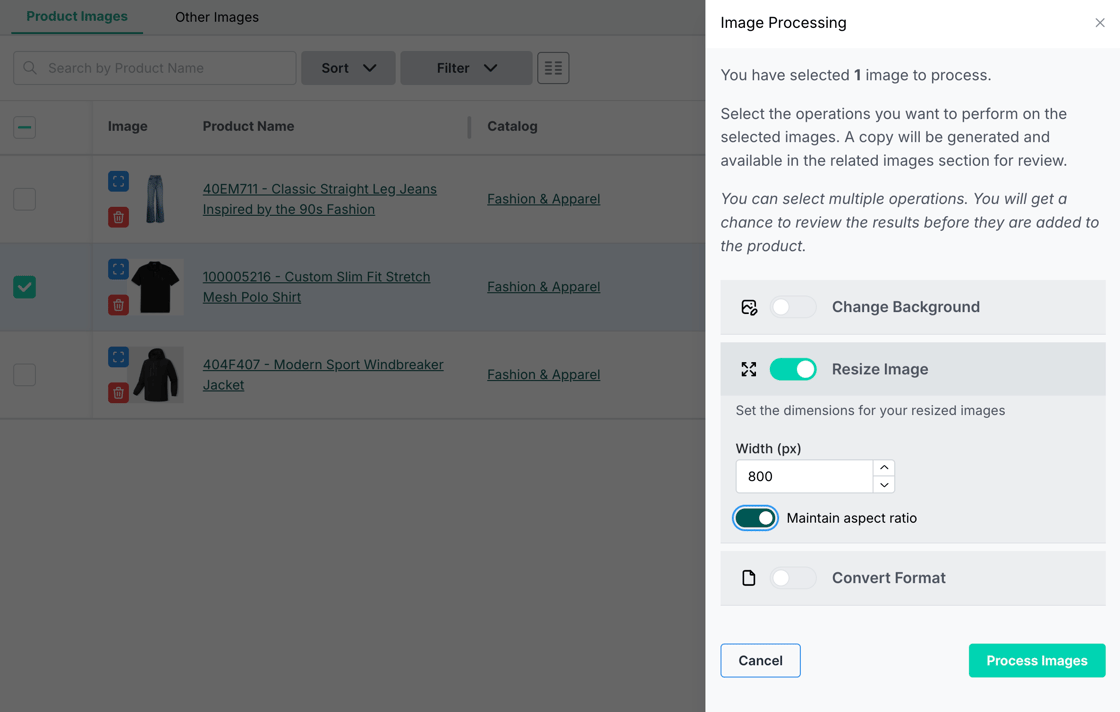Image resolution: width=1120 pixels, height=712 pixels.
Task: Increase width using the up stepper arrow
Action: (884, 468)
